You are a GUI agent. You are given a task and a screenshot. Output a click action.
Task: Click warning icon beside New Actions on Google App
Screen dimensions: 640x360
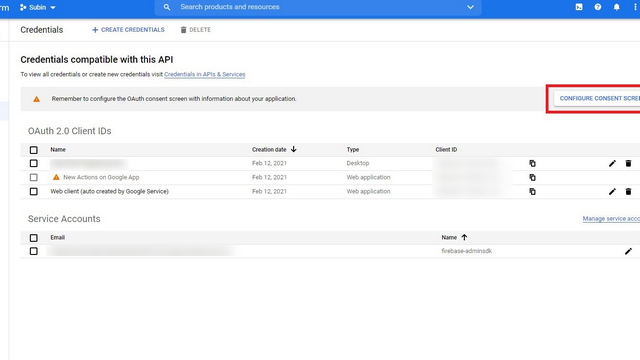click(56, 177)
